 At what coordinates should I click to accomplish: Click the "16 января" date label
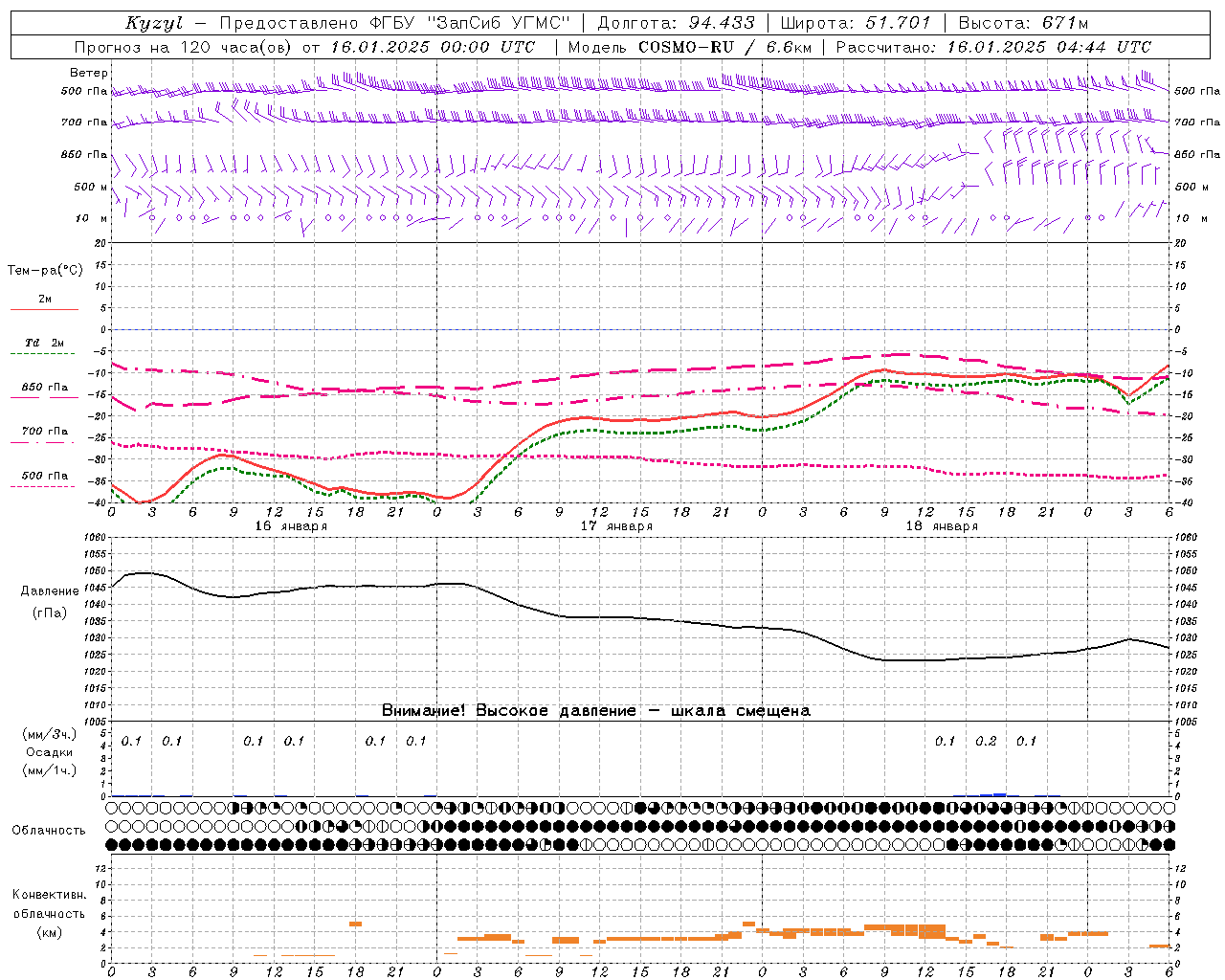click(x=291, y=526)
